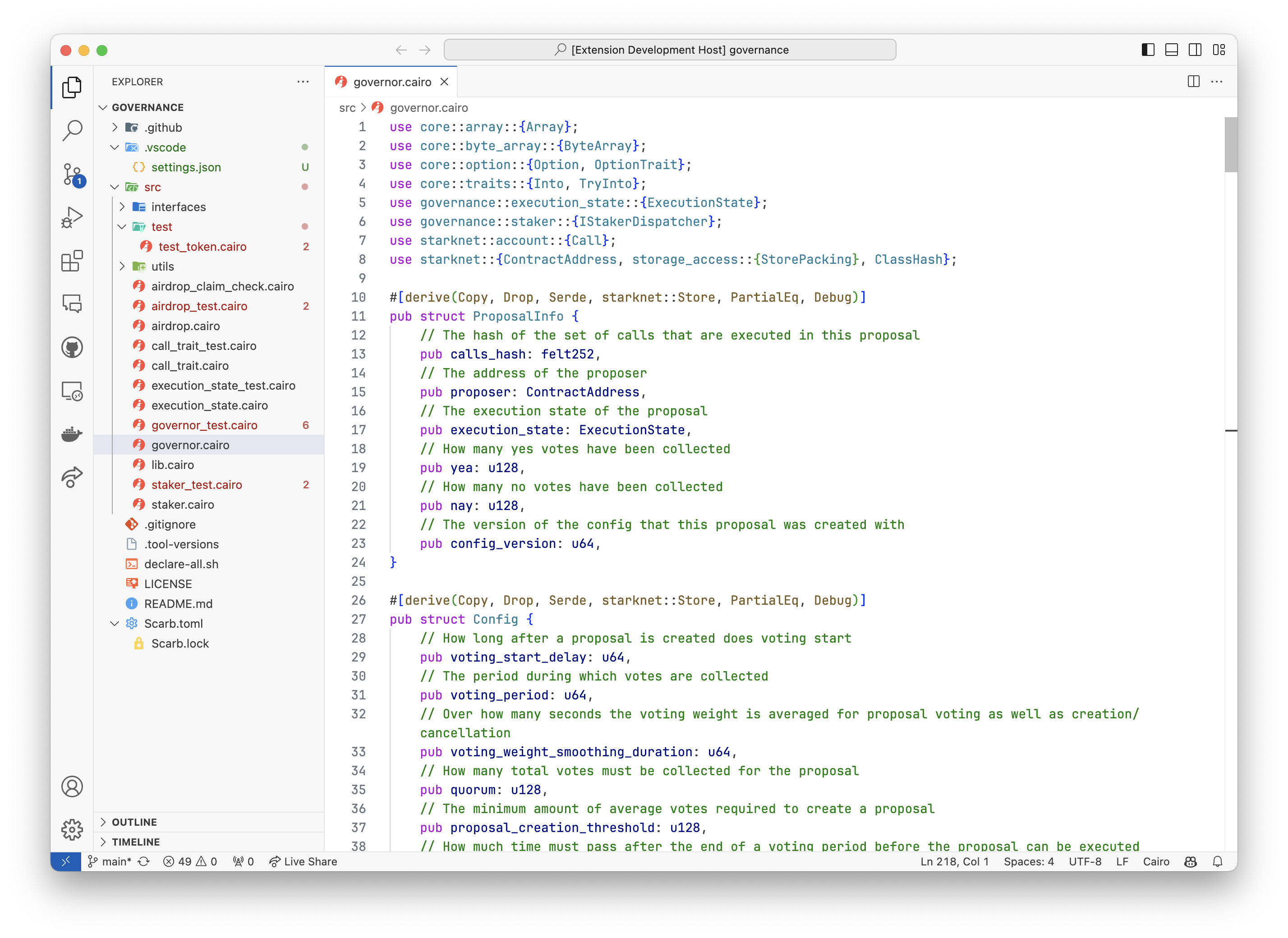Open Copilot status icon in status bar

pos(1191,861)
